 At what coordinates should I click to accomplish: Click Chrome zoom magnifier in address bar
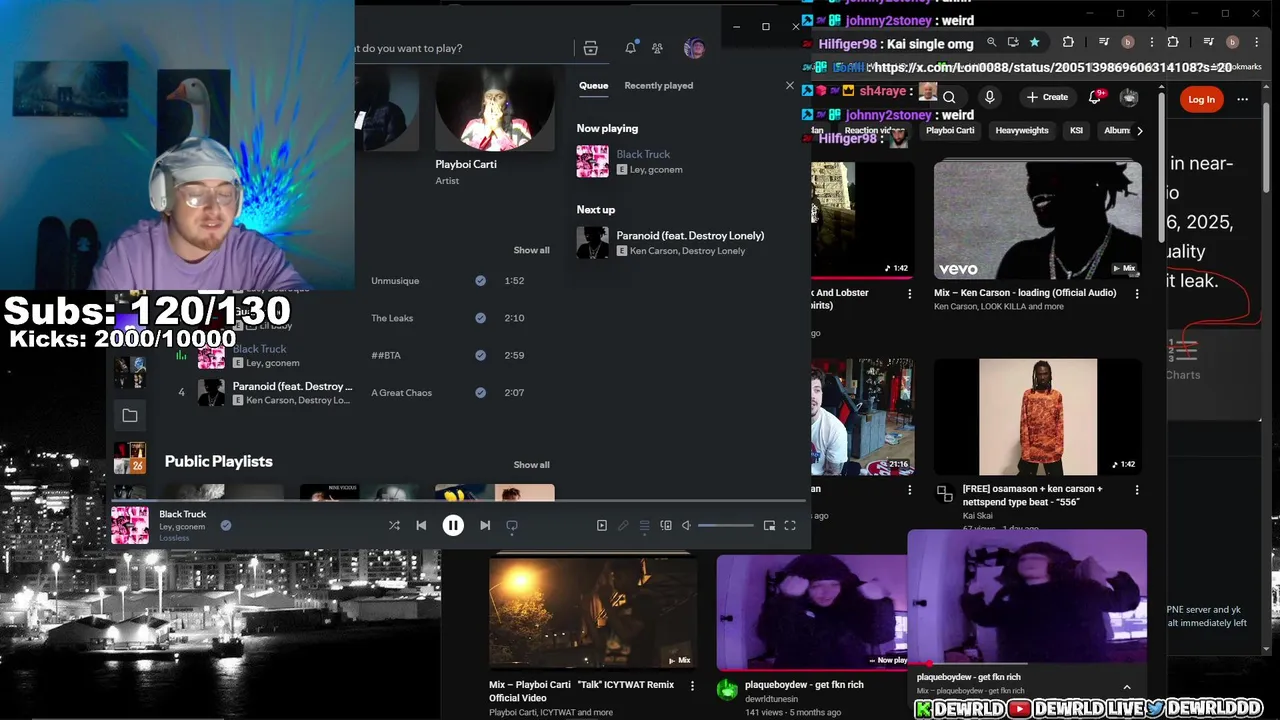991,42
